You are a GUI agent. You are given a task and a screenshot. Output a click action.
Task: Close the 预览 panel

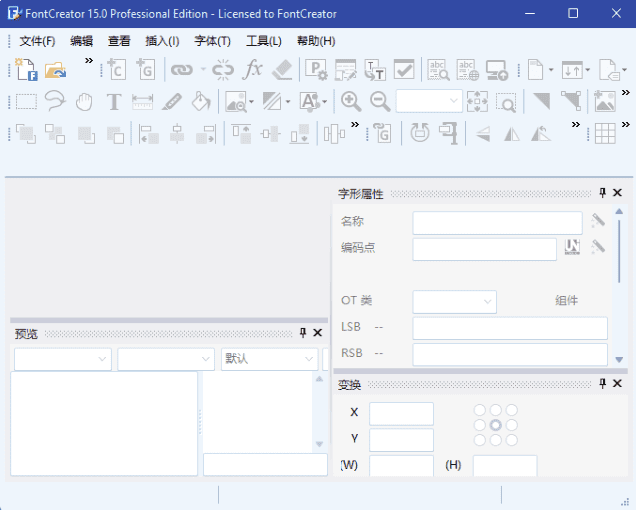pos(318,333)
